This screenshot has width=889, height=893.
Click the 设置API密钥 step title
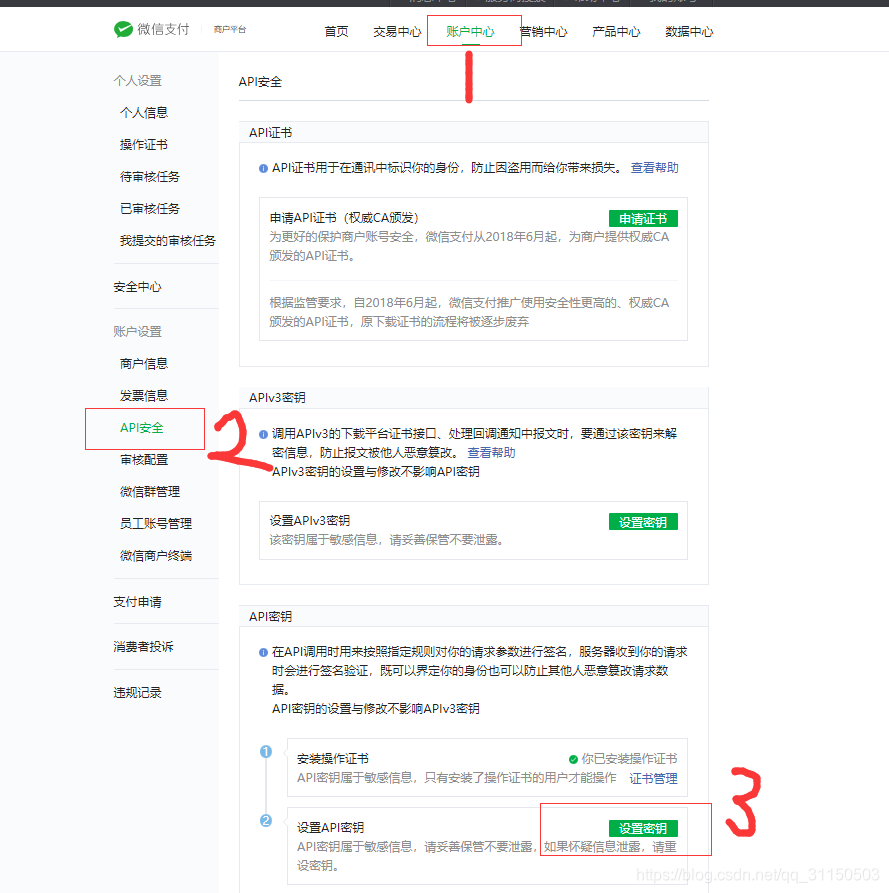coord(330,827)
